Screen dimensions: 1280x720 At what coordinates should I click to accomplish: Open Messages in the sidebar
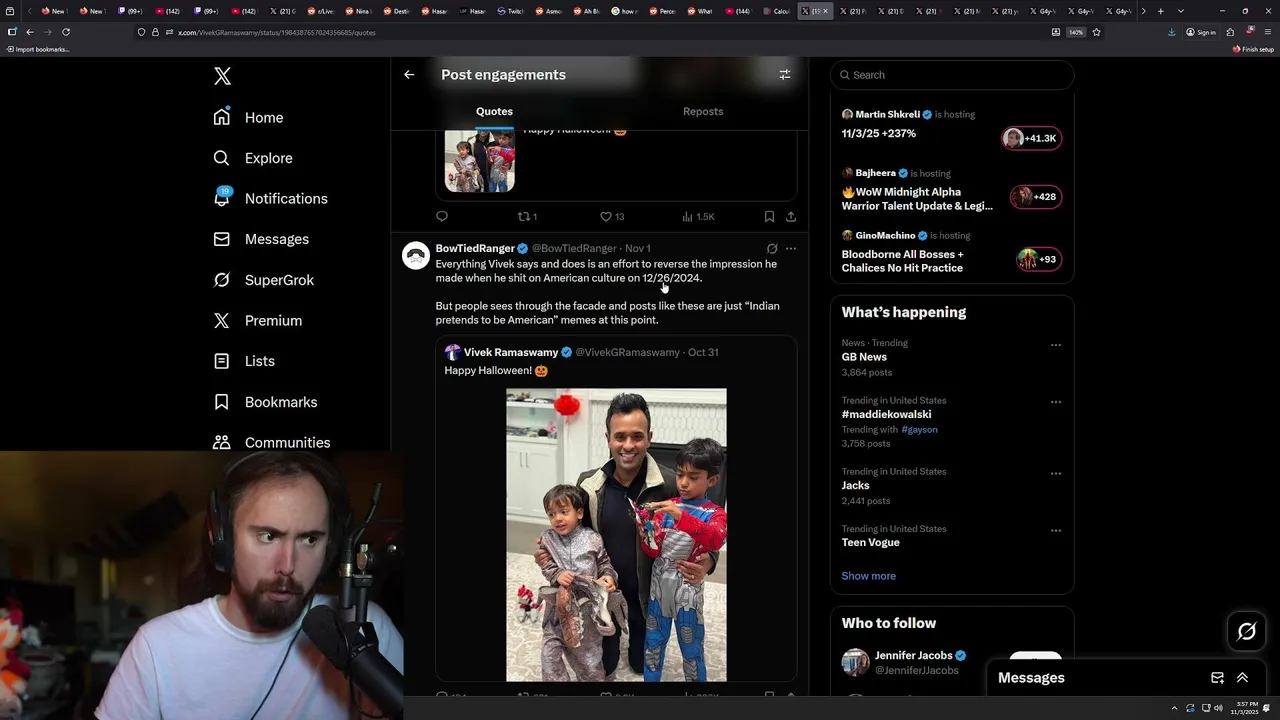(260, 239)
